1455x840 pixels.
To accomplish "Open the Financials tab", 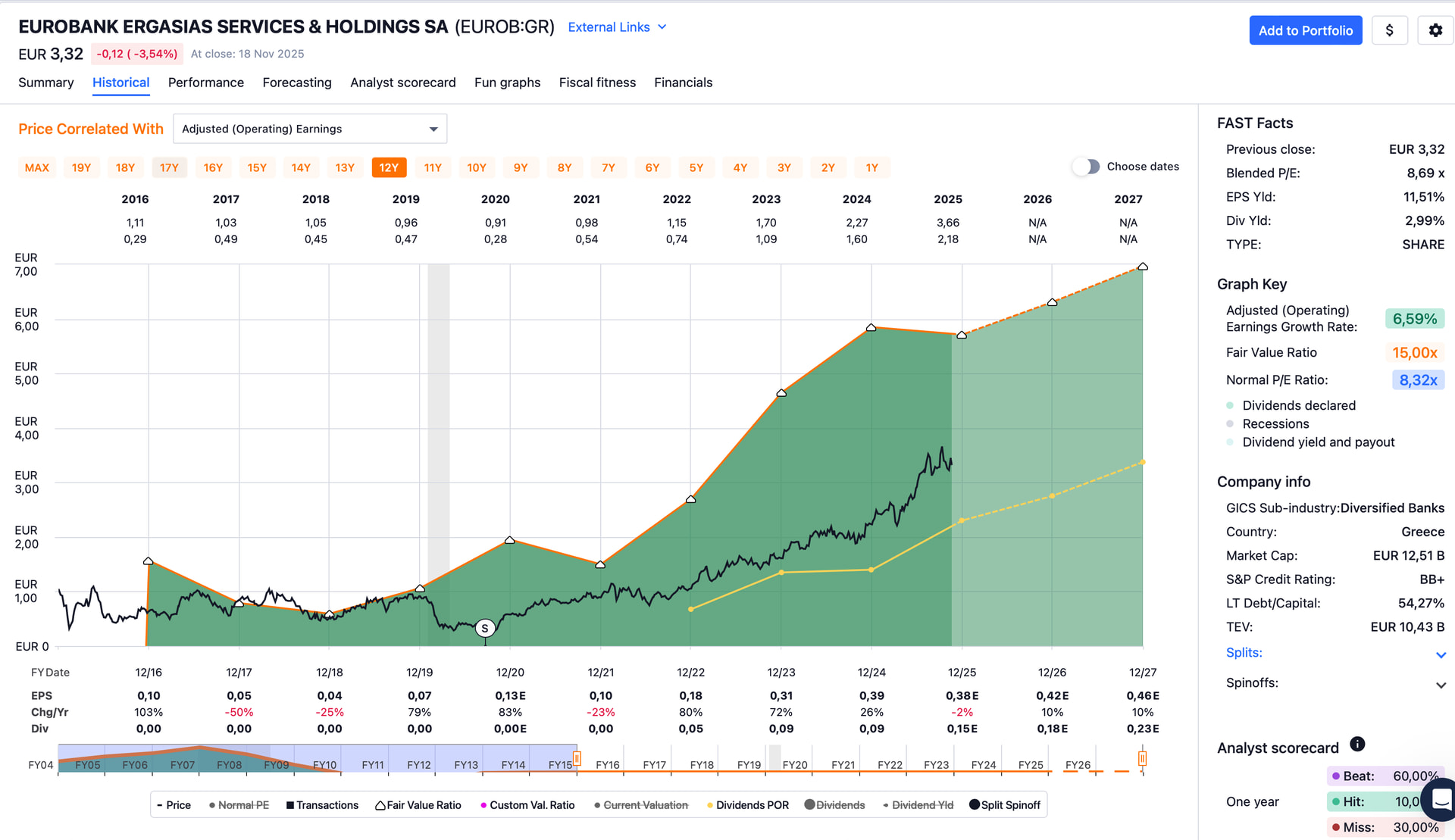I will (x=683, y=83).
